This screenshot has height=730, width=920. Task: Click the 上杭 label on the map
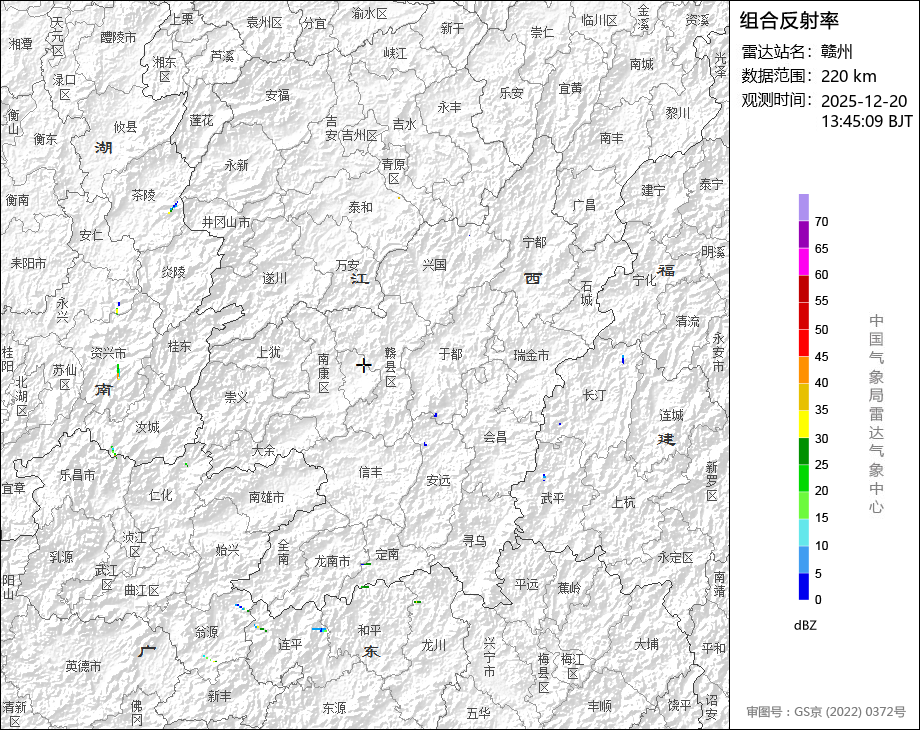tap(623, 502)
